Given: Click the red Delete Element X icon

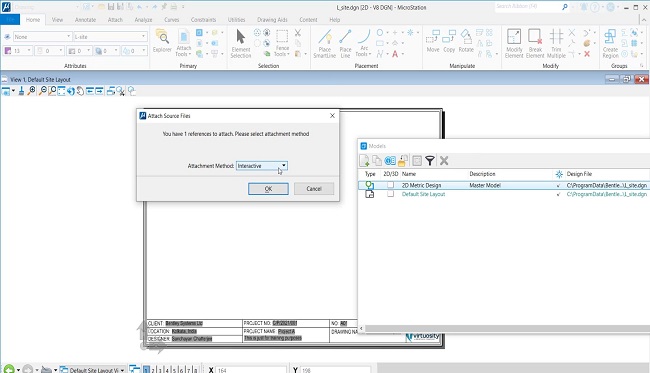Looking at the screenshot, I should coord(587,54).
